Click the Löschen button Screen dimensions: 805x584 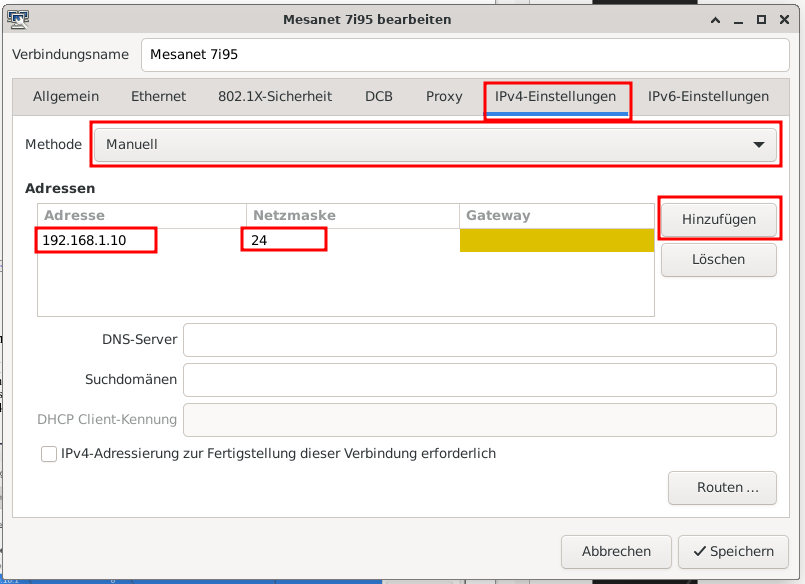pyautogui.click(x=719, y=260)
